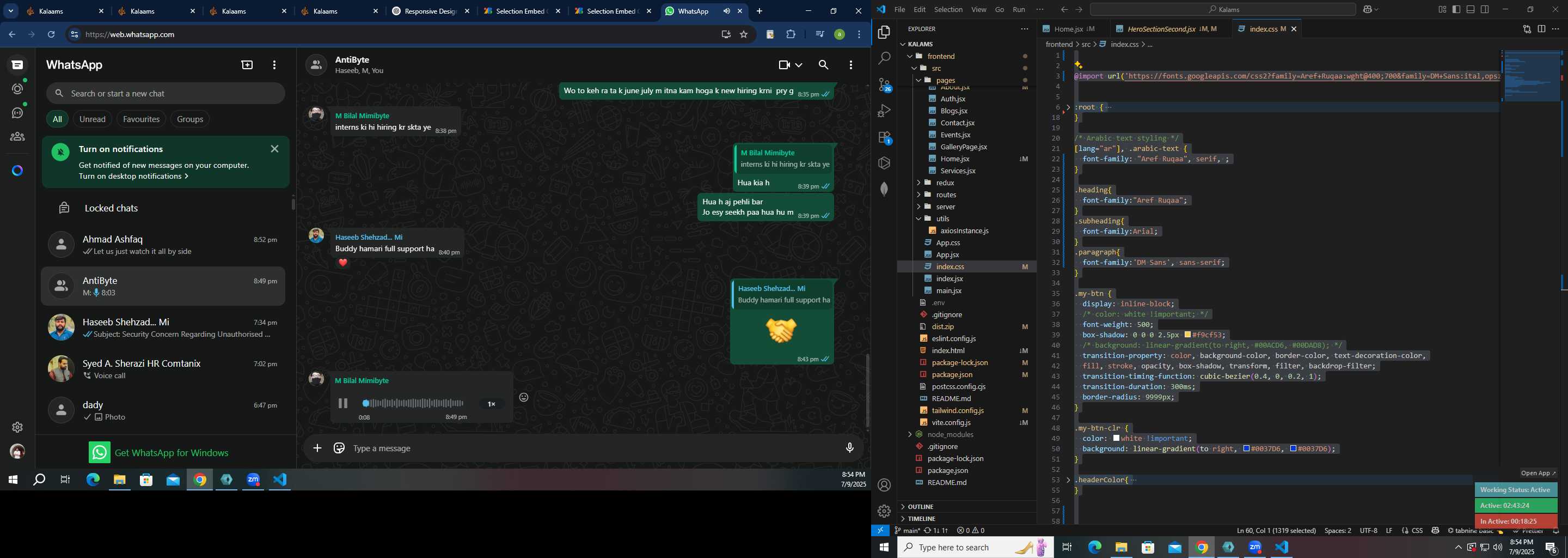Switch to Home.jsx editor tab
This screenshot has height=558, width=1568.
point(1074,29)
